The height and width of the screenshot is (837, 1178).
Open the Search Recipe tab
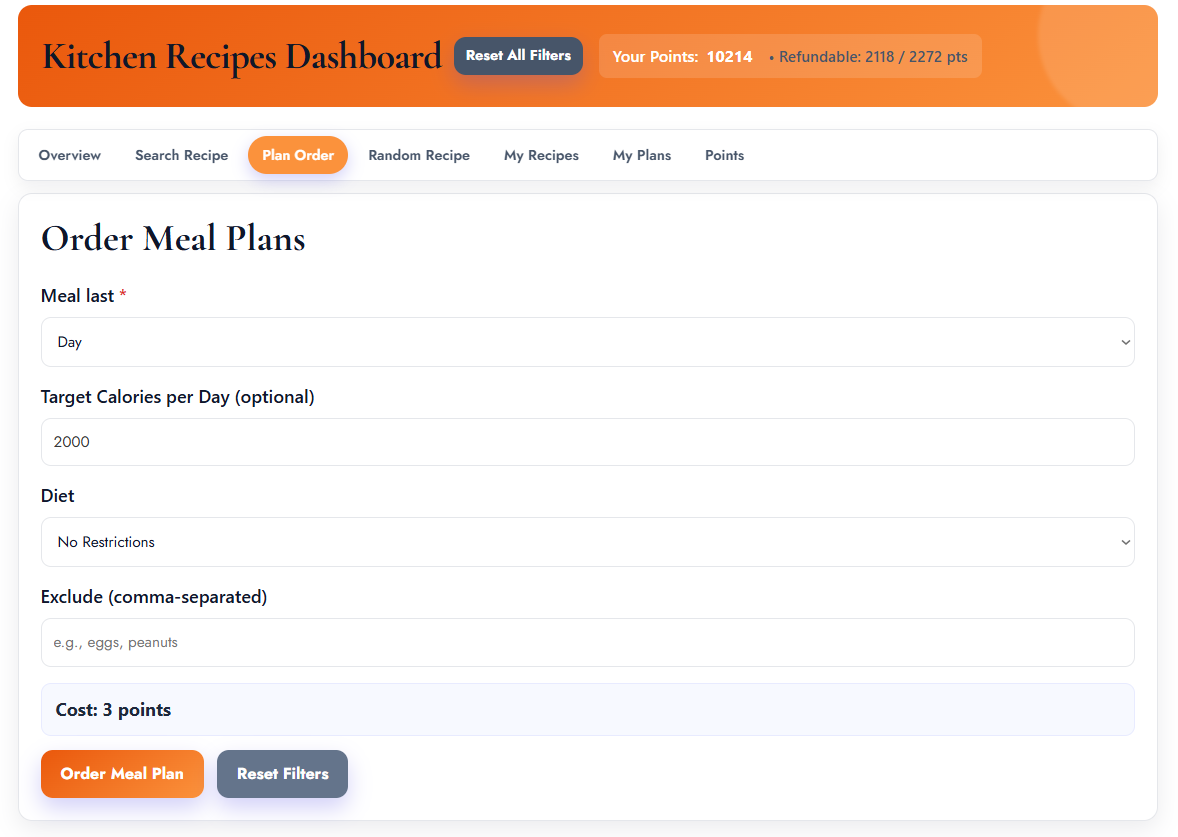coord(181,155)
